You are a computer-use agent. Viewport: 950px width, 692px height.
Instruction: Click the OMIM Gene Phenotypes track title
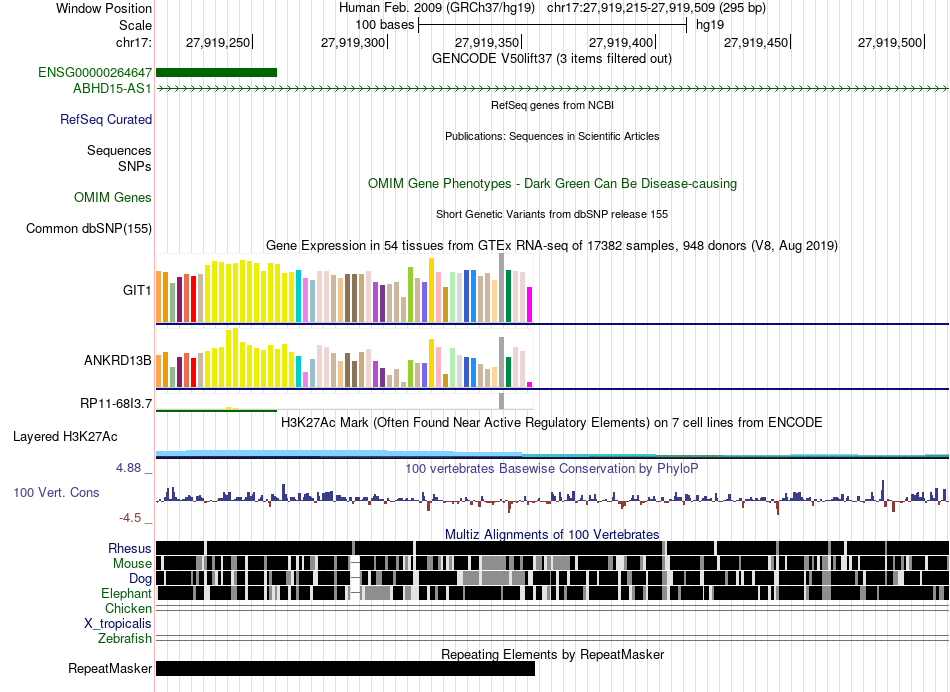pos(552,184)
